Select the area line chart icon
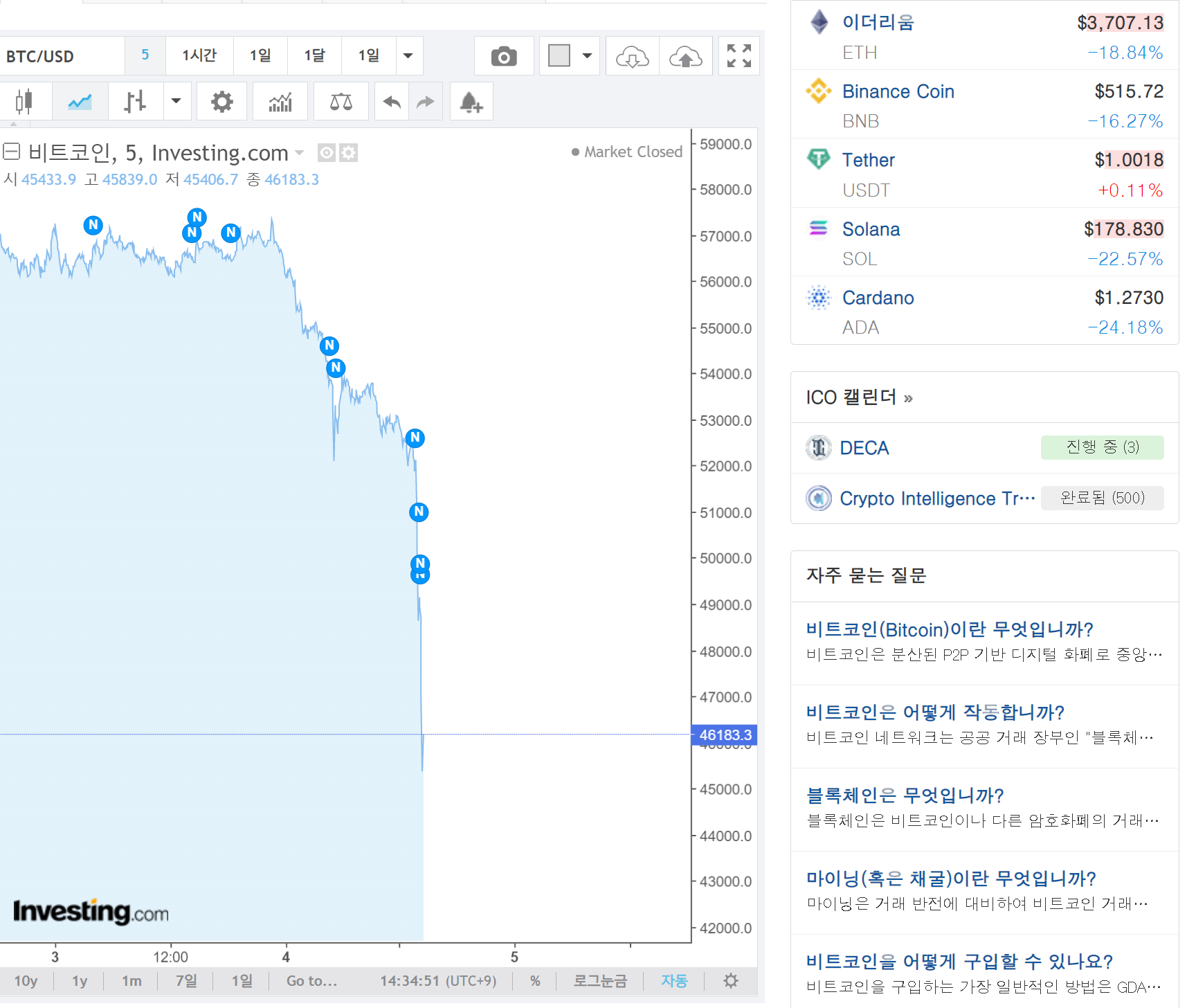 [x=80, y=102]
